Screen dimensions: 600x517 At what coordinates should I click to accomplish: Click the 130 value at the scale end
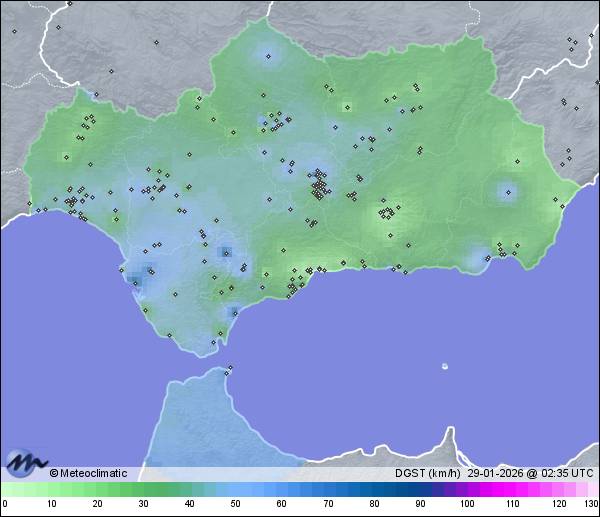(x=591, y=504)
